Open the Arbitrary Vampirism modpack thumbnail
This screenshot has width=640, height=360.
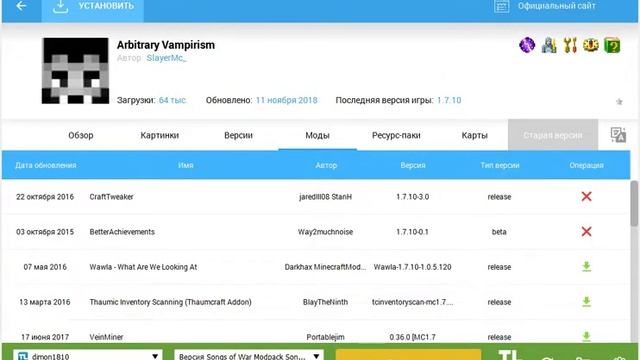pos(75,71)
